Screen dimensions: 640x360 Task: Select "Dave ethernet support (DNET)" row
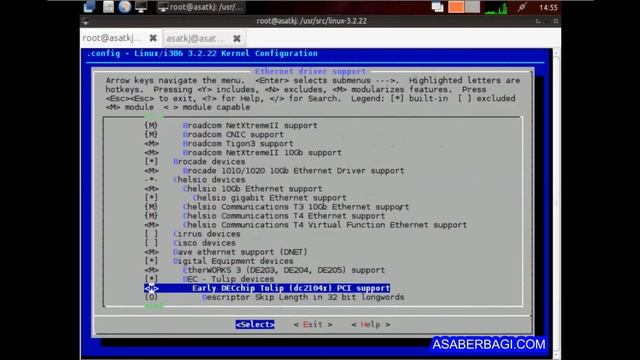(x=240, y=252)
